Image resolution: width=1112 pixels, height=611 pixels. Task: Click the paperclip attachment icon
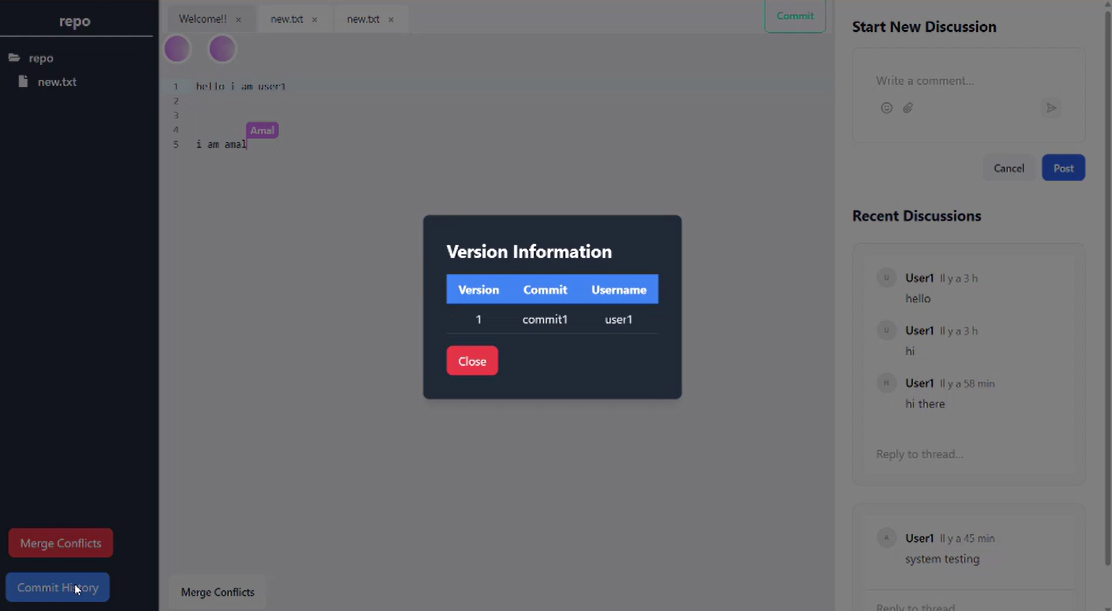pos(908,108)
